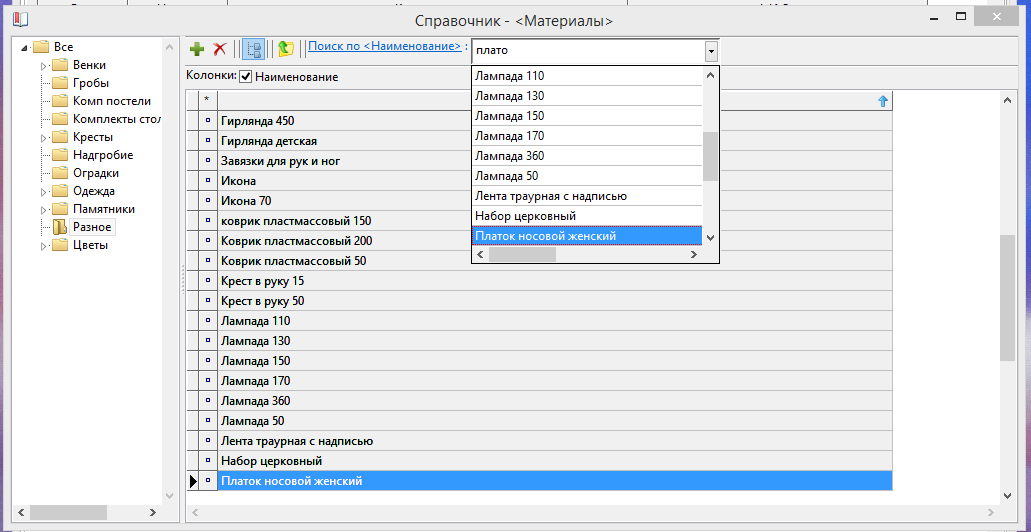This screenshot has height=532, width=1031.
Task: Select the Завязки для рук и ног row
Action: 554,160
